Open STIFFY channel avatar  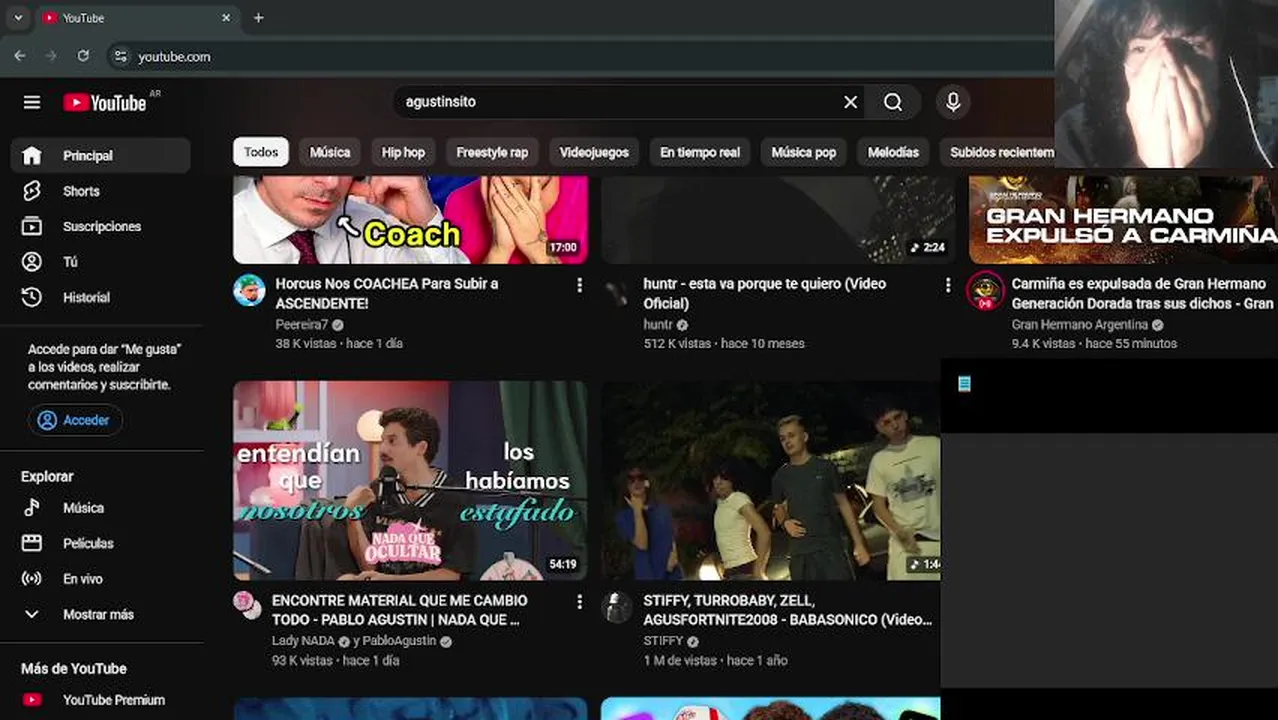pos(618,607)
